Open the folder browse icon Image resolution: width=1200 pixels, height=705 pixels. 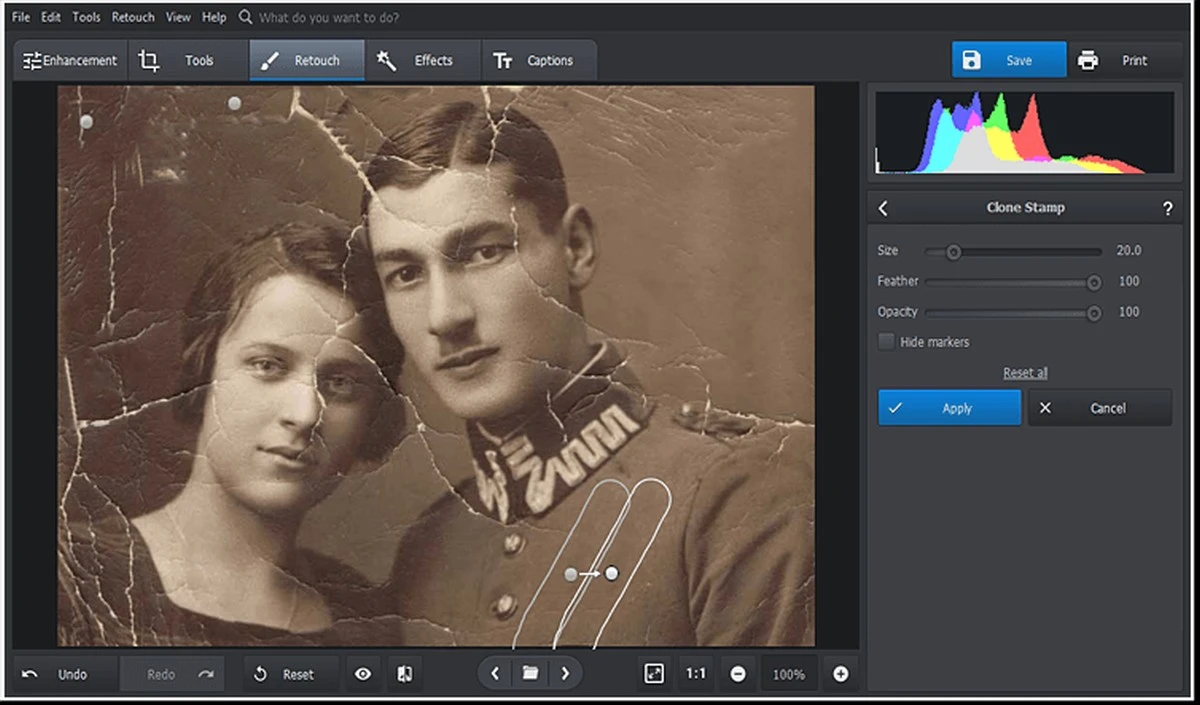(x=530, y=674)
